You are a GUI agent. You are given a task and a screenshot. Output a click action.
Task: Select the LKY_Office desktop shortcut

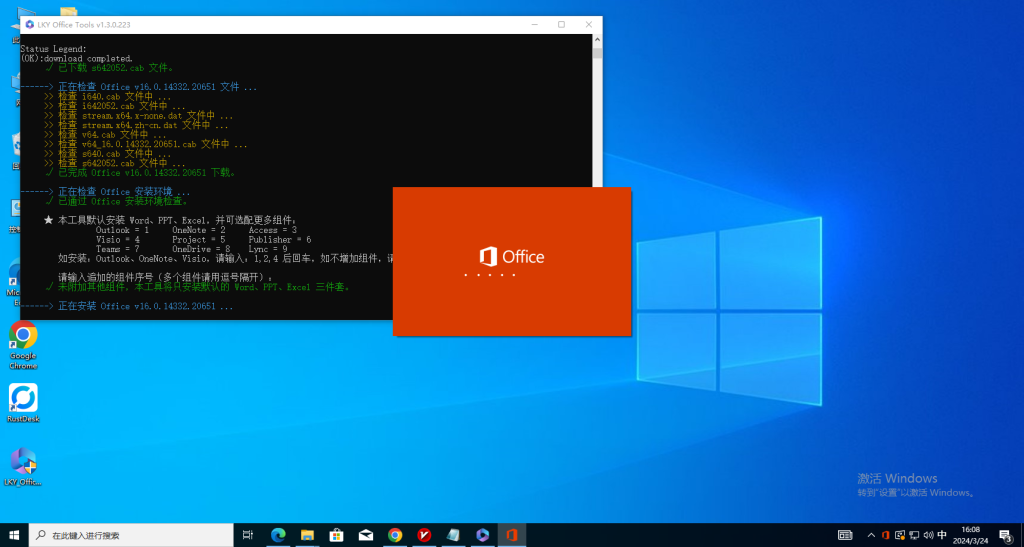(23, 467)
